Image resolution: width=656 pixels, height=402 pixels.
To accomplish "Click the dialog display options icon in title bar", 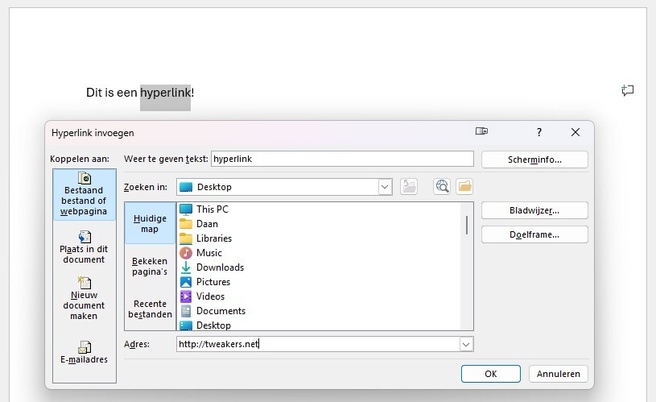I will [482, 131].
